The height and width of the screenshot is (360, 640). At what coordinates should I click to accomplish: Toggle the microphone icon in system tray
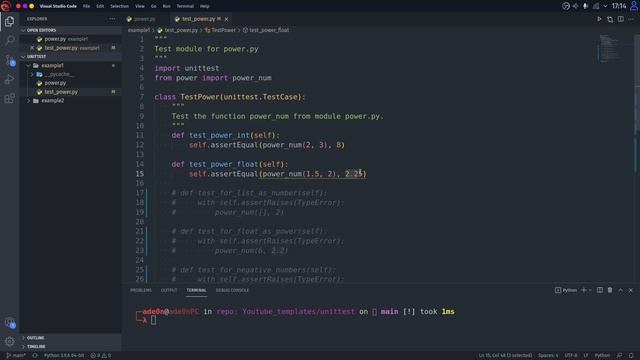pos(585,6)
